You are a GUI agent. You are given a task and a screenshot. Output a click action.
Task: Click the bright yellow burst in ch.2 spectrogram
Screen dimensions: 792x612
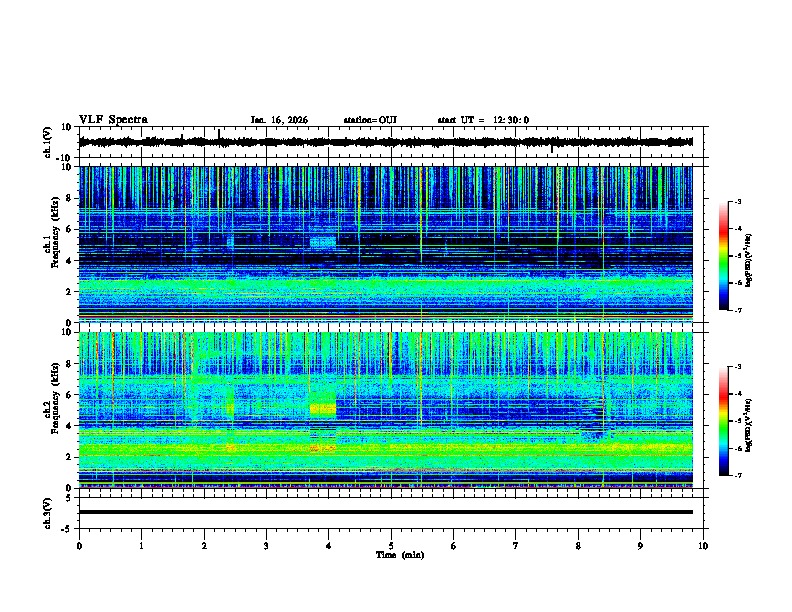click(323, 409)
